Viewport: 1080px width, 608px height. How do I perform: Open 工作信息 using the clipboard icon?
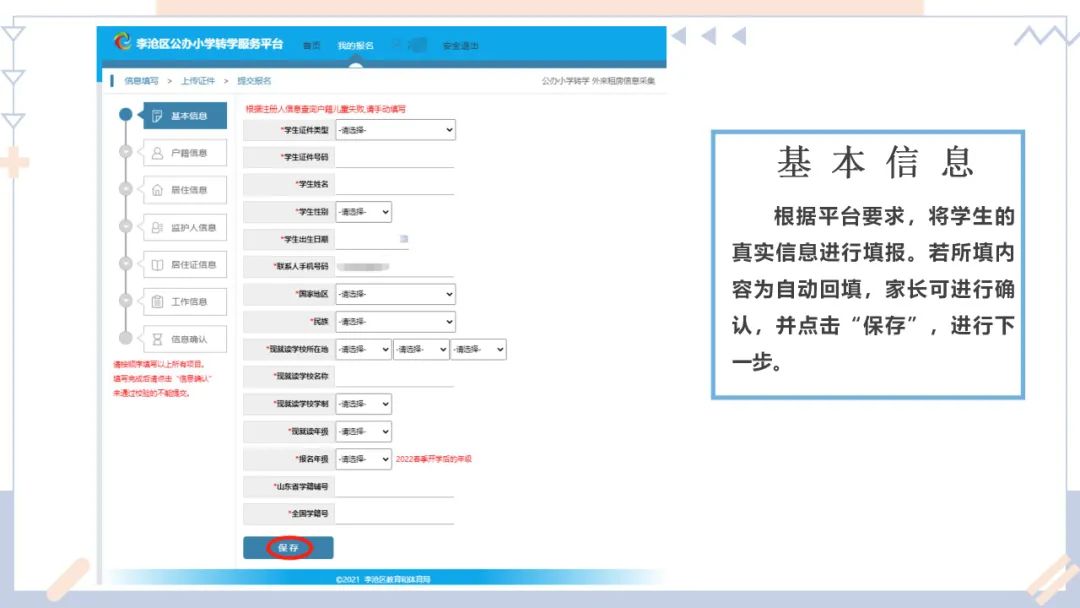pyautogui.click(x=156, y=299)
